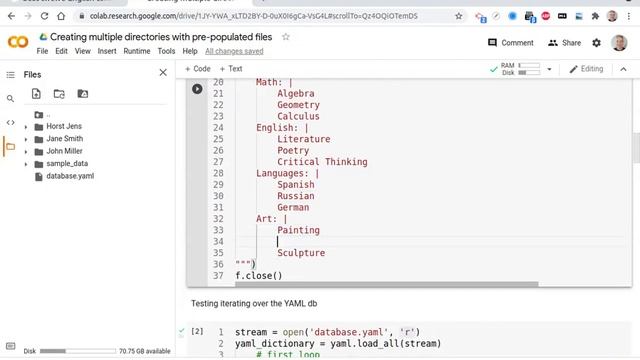Select the sample_data folder
This screenshot has width=640, height=360.
pos(67,164)
